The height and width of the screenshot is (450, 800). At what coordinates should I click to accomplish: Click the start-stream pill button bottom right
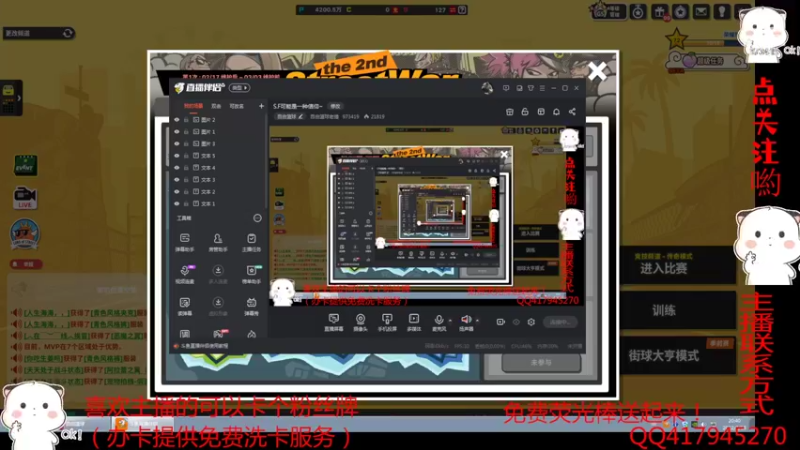[x=560, y=322]
